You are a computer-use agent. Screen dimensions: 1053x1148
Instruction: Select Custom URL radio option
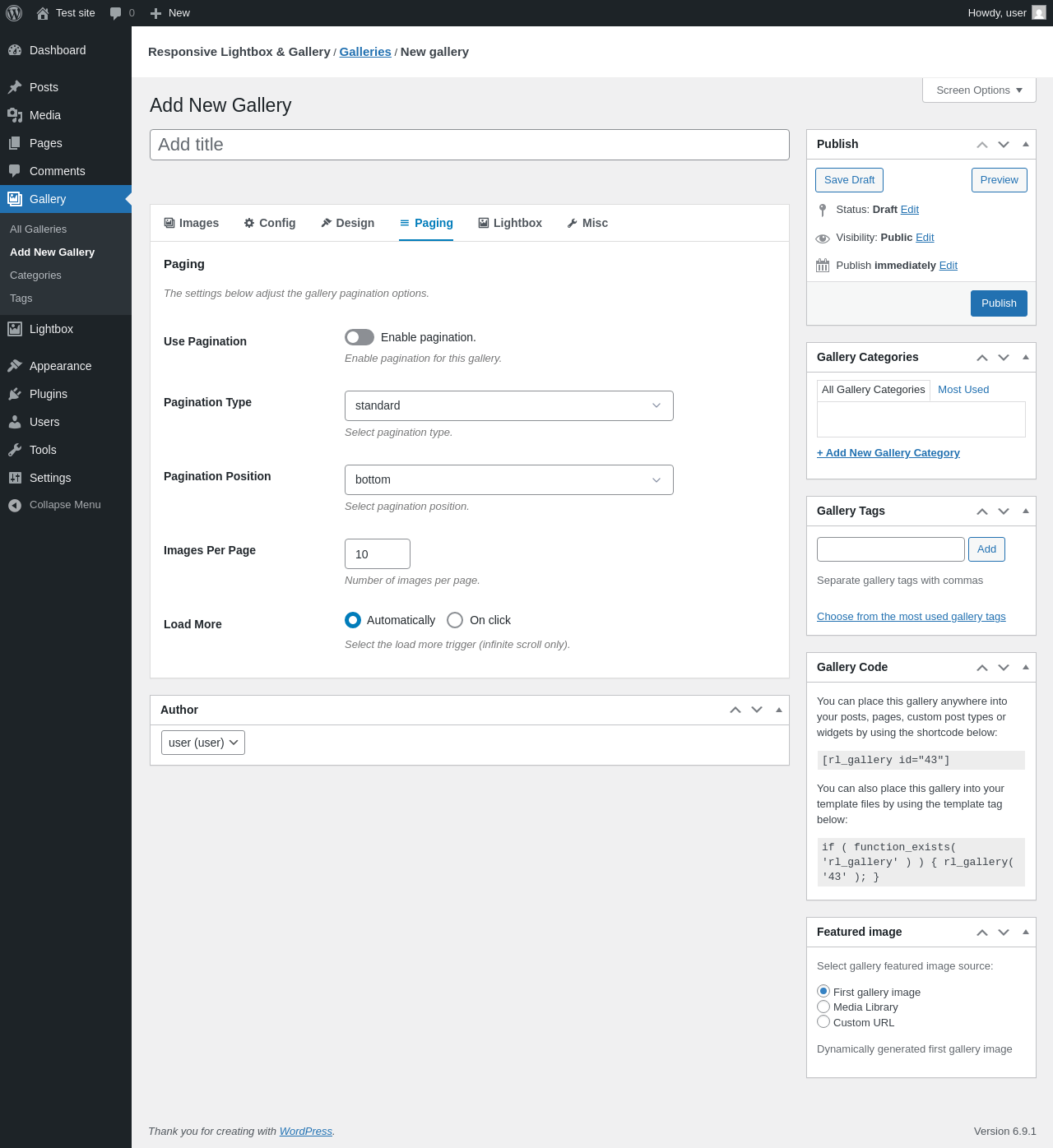pos(823,1021)
